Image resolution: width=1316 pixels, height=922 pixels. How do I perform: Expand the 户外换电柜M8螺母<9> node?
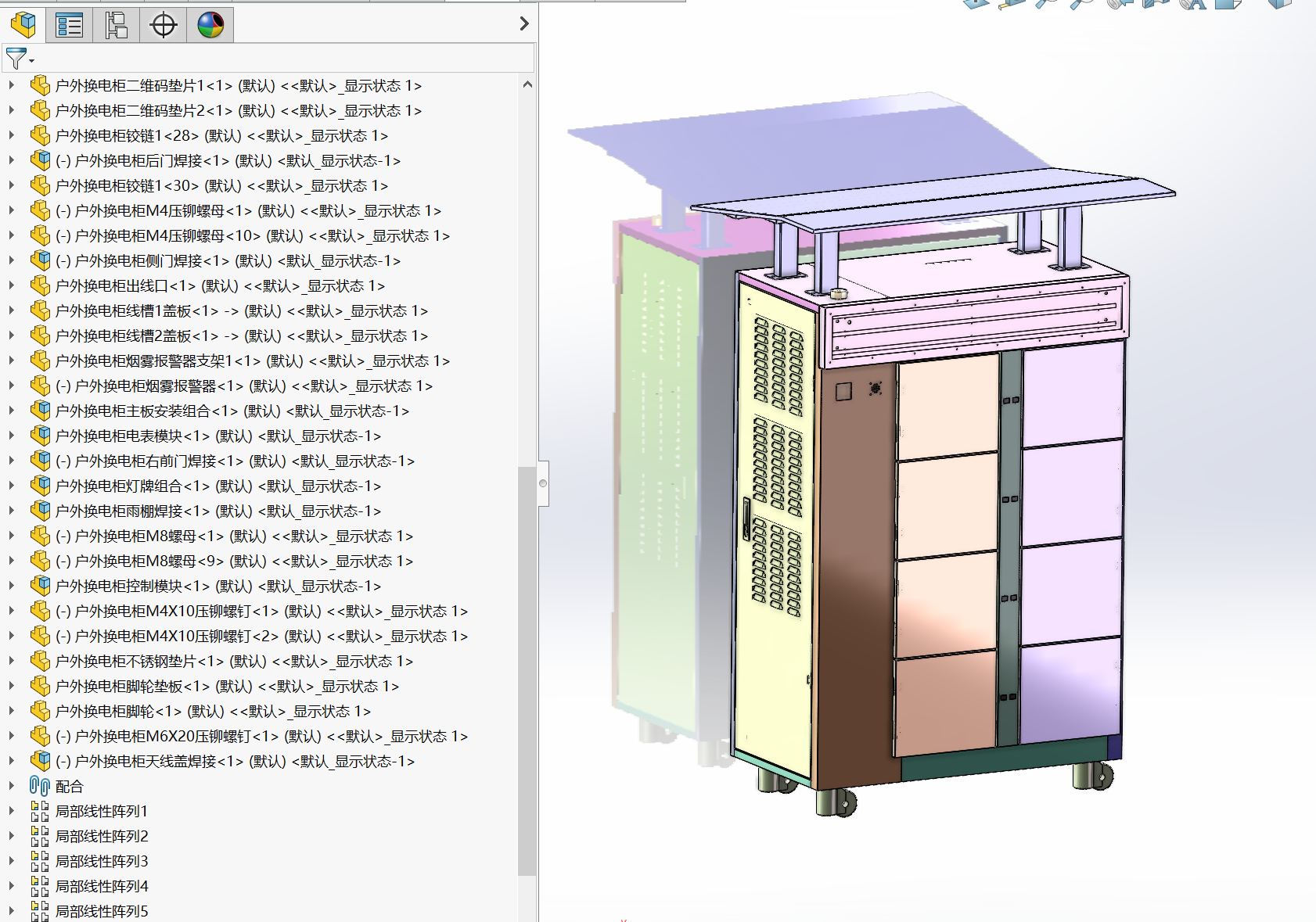click(12, 561)
